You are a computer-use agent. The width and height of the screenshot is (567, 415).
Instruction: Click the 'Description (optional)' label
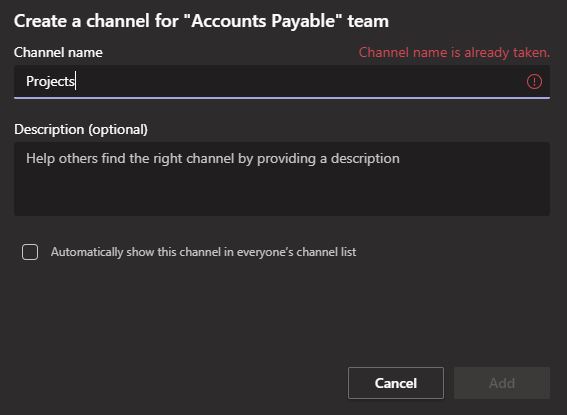point(81,129)
